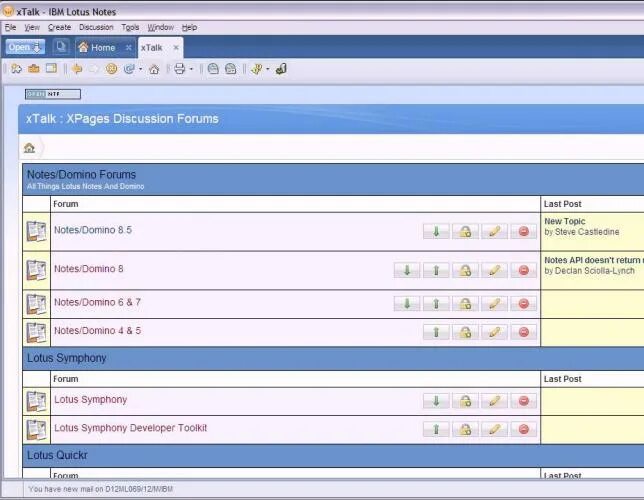The height and width of the screenshot is (500, 644).
Task: Move Notes/Domino 6 & 7 forum down
Action: (x=407, y=304)
